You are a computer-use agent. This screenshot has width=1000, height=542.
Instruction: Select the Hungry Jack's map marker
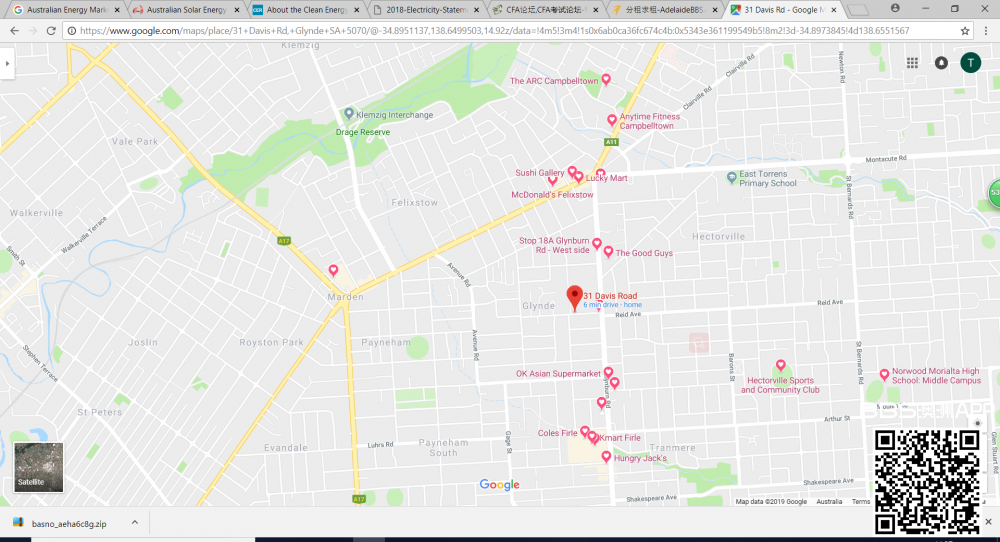click(606, 456)
